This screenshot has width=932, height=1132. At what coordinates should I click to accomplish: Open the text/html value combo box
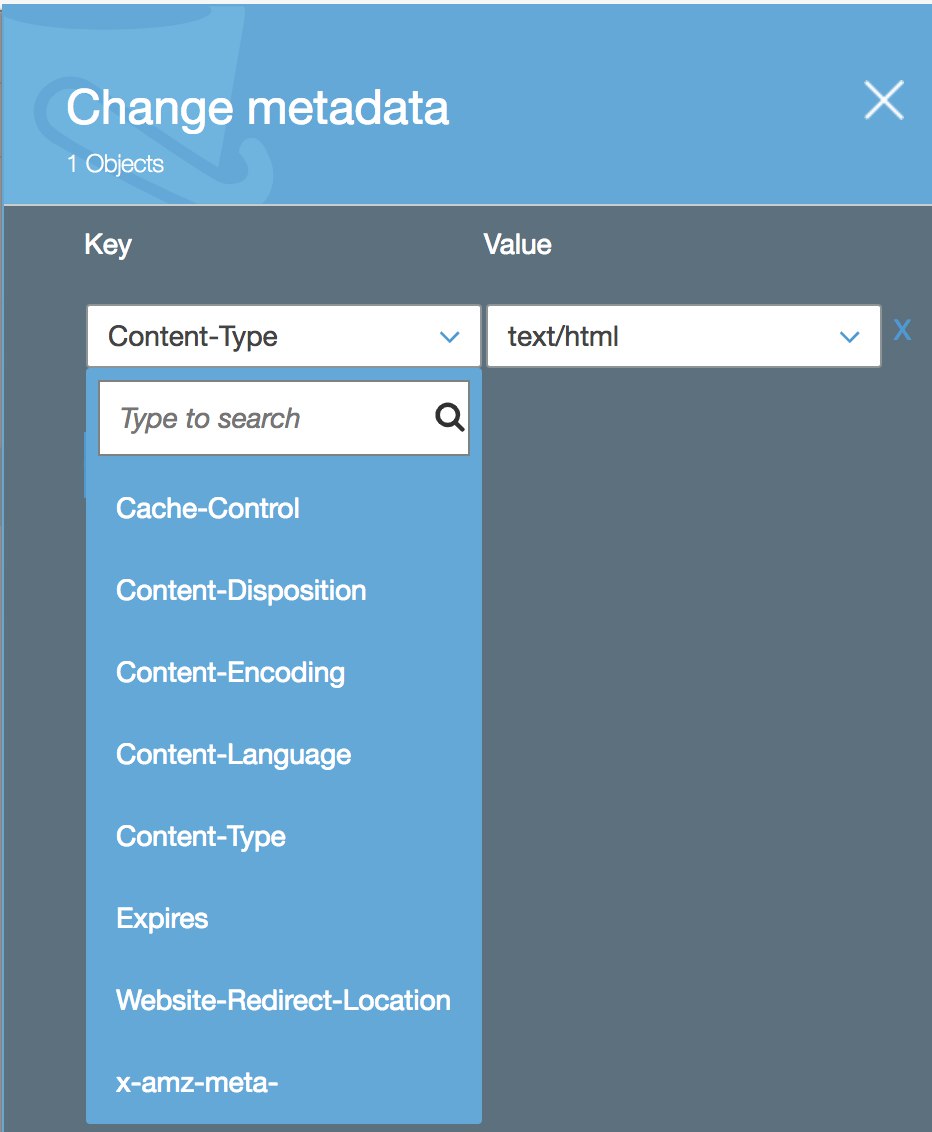684,336
